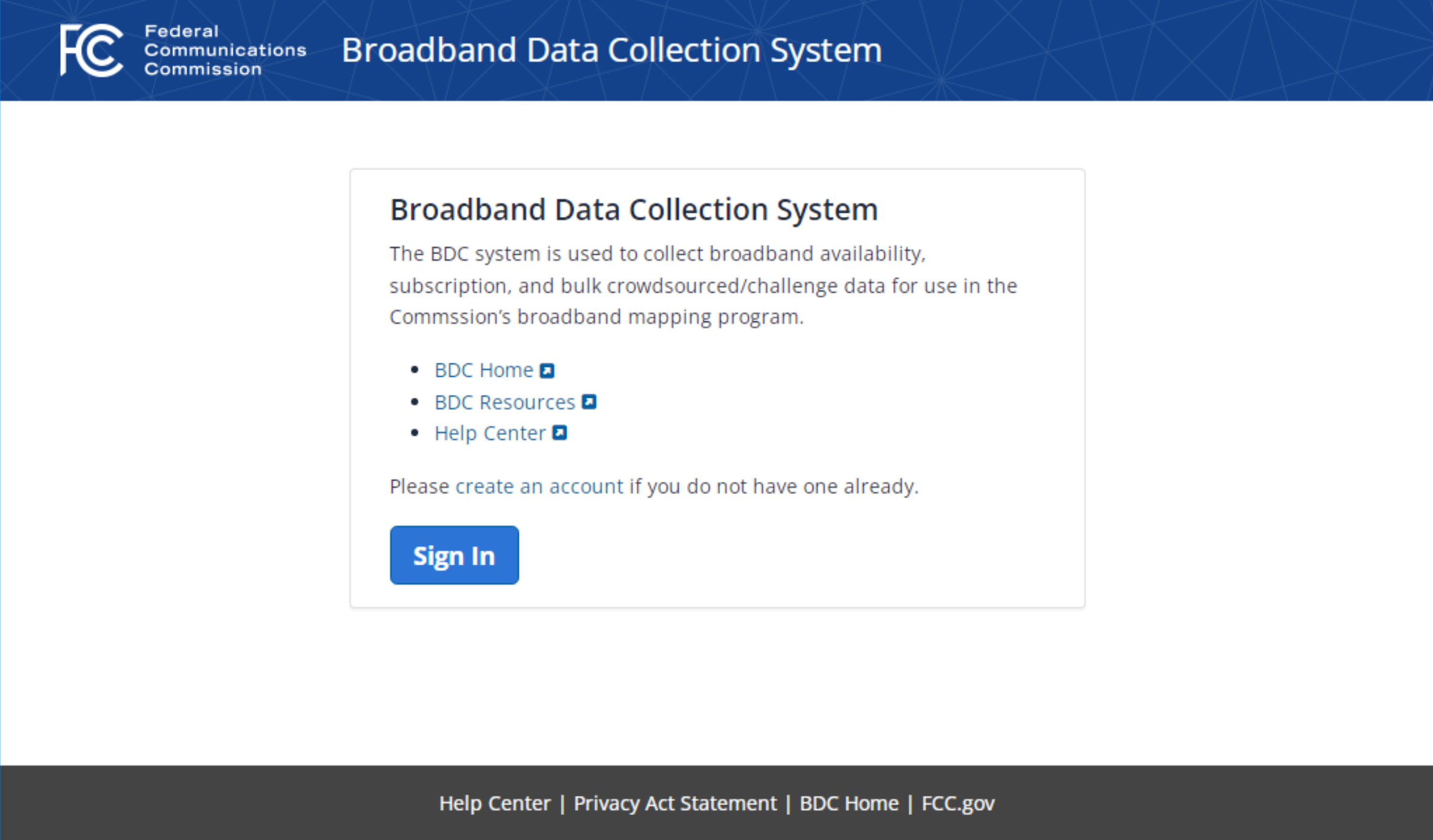The height and width of the screenshot is (840, 1433).
Task: Go to BDC Home from the footer
Action: (849, 803)
